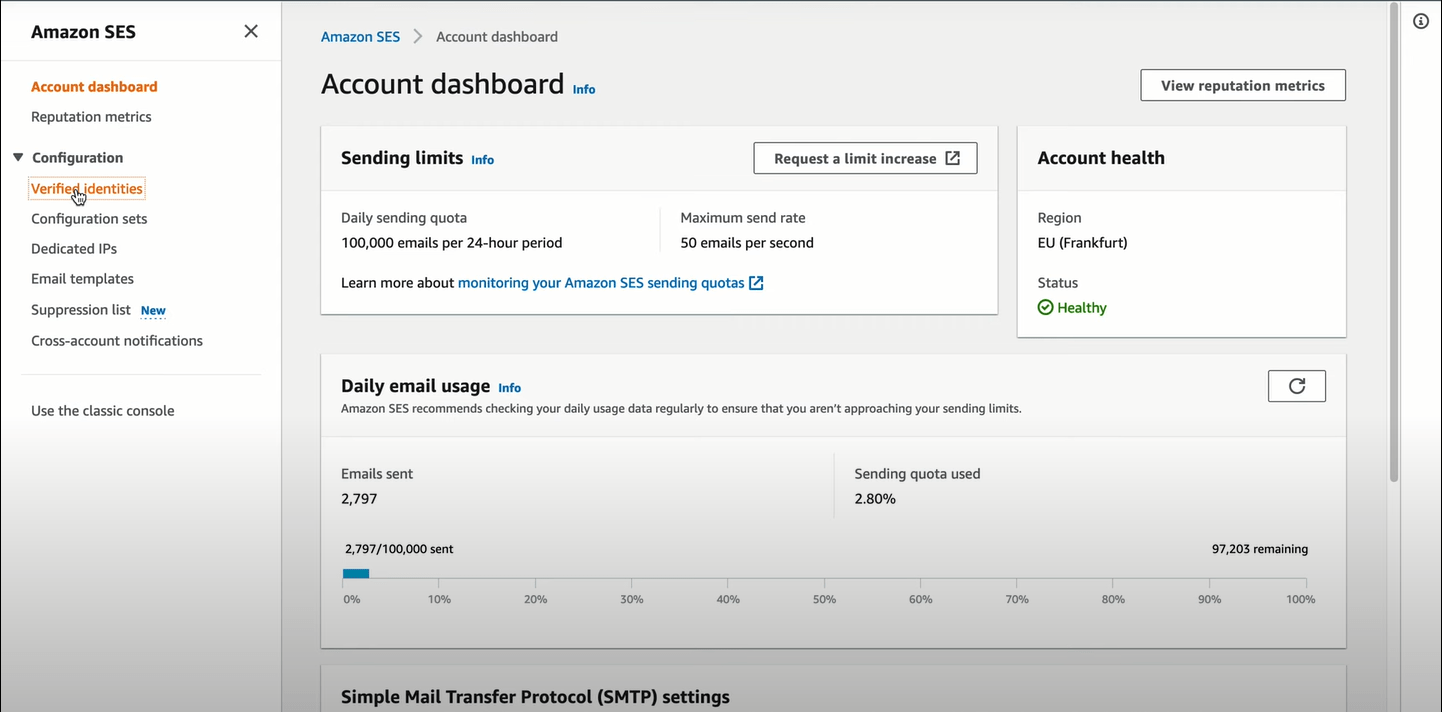Open Verified identities in sidebar
The width and height of the screenshot is (1442, 712).
pyautogui.click(x=87, y=189)
